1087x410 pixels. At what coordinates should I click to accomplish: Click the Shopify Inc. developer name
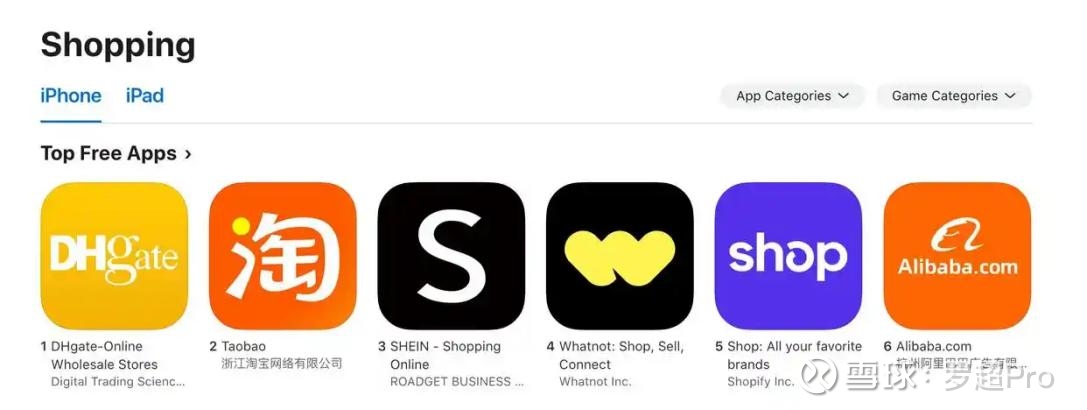point(760,382)
